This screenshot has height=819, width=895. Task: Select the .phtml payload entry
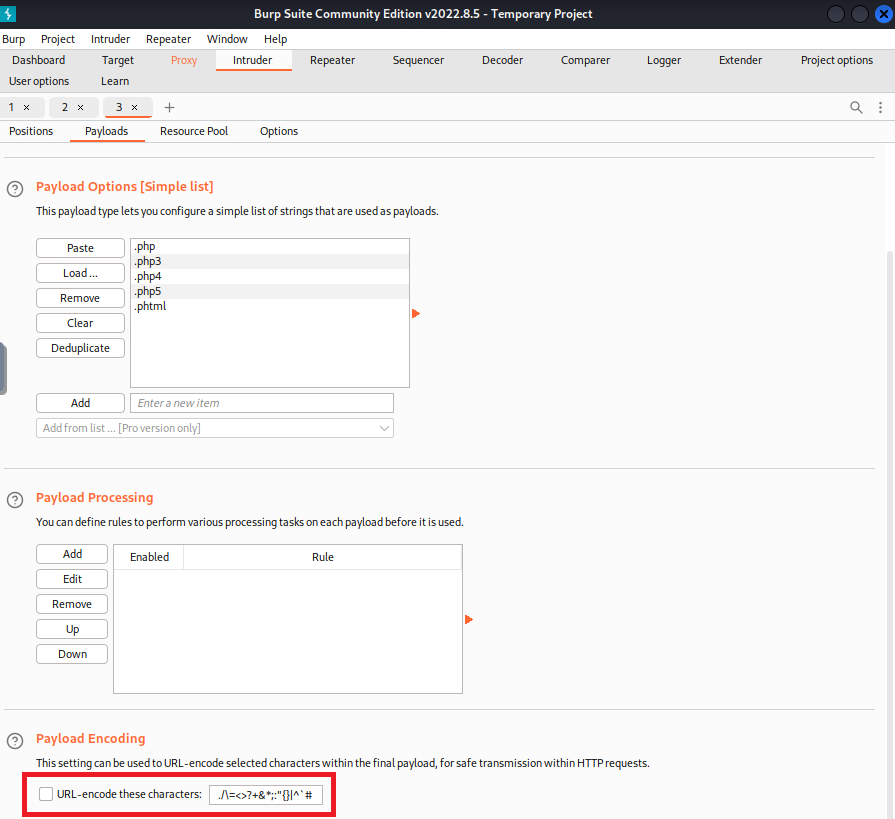(269, 306)
